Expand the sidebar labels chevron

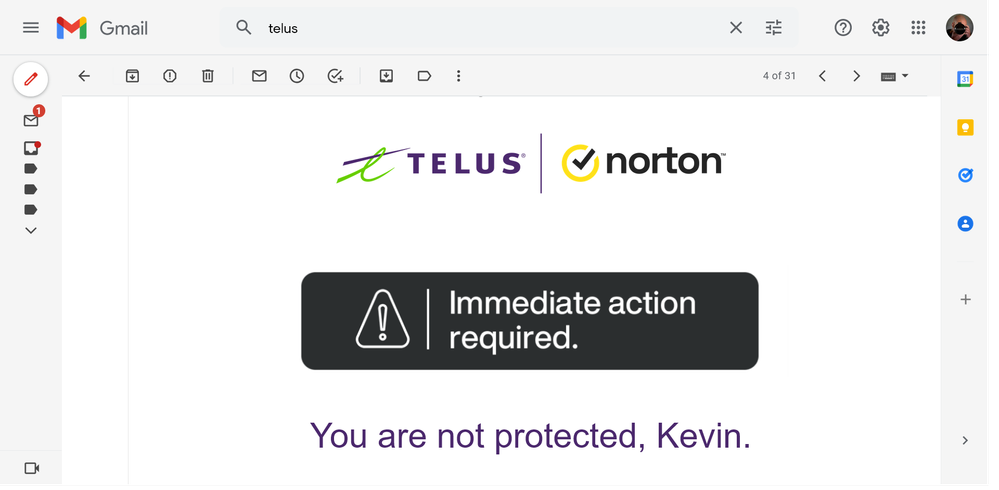31,230
